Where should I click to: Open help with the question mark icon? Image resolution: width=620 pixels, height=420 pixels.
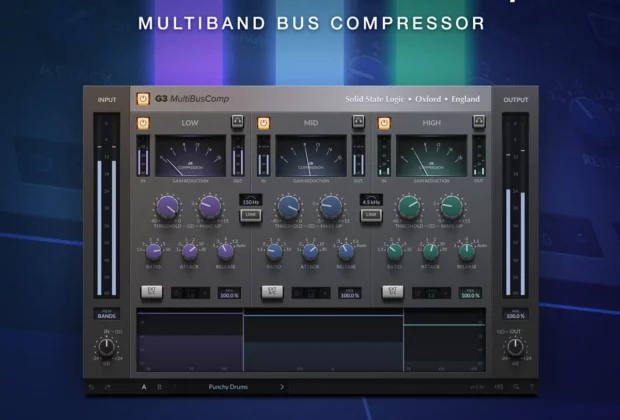coord(532,387)
